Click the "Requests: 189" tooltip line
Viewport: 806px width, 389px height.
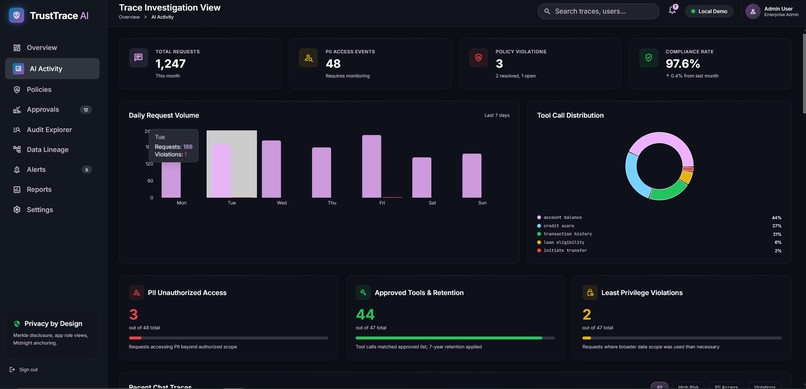coord(174,147)
